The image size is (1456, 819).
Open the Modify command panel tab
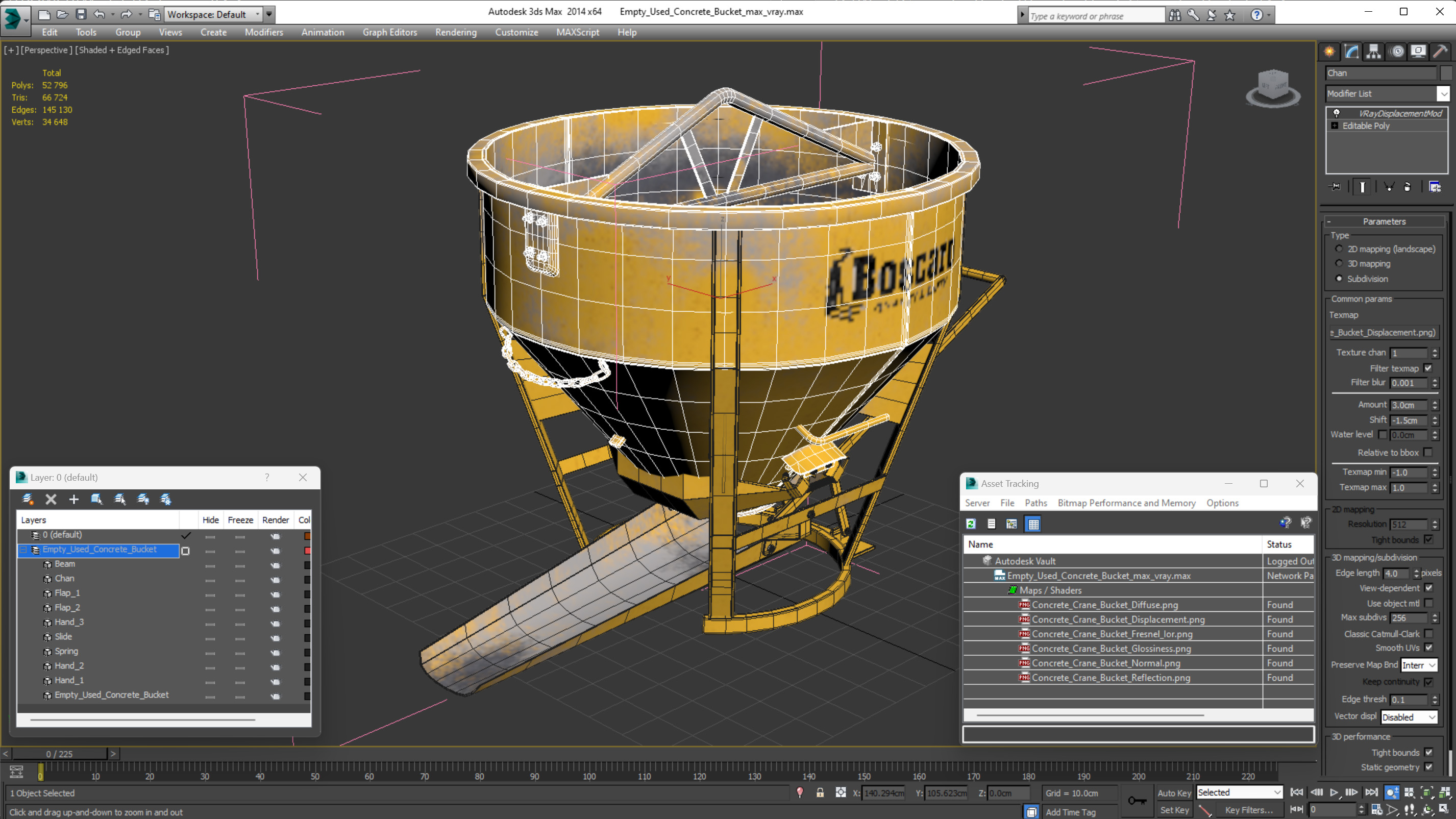click(x=1351, y=52)
